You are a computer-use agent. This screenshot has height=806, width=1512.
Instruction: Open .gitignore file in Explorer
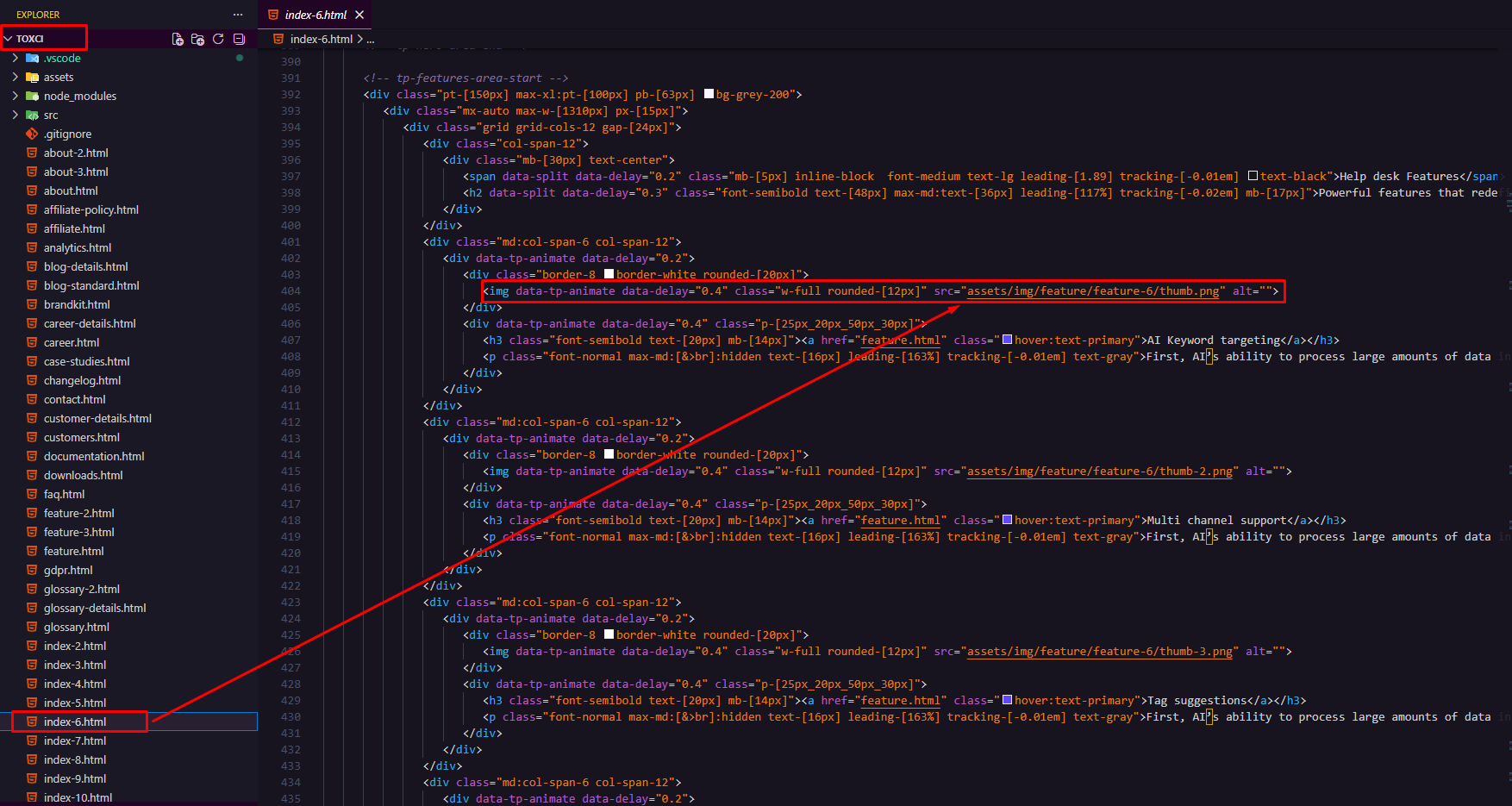(67, 134)
